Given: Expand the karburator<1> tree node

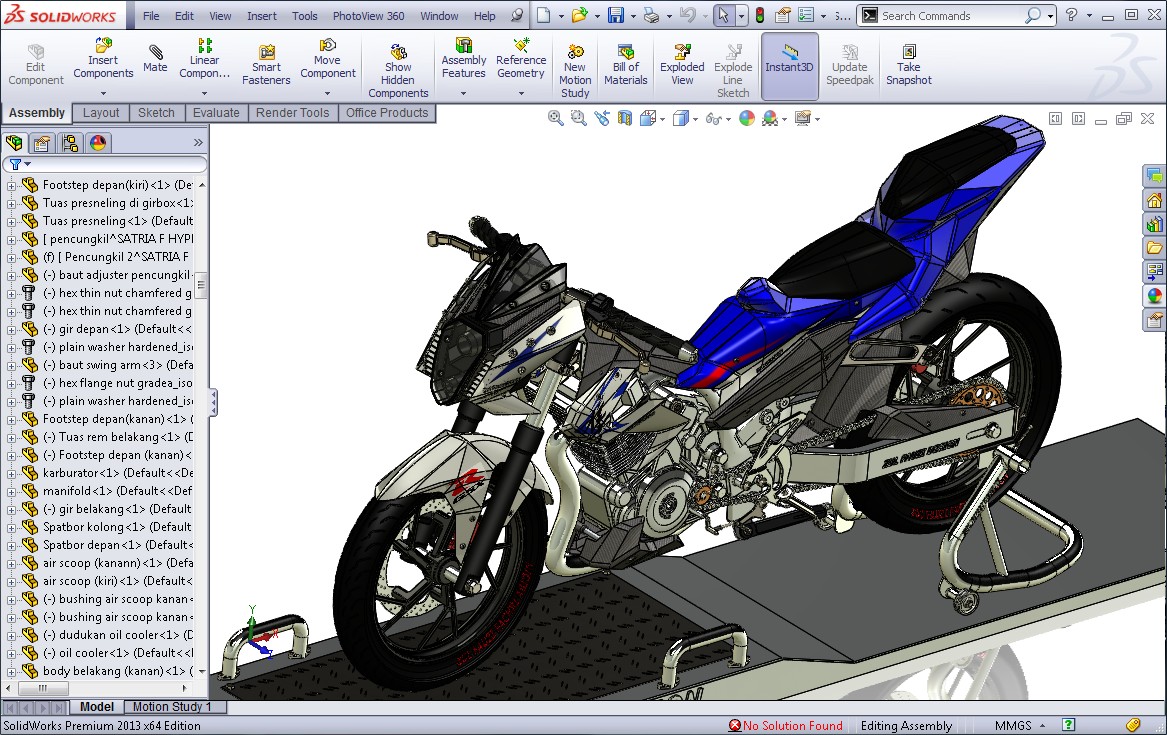Looking at the screenshot, I should (x=10, y=473).
